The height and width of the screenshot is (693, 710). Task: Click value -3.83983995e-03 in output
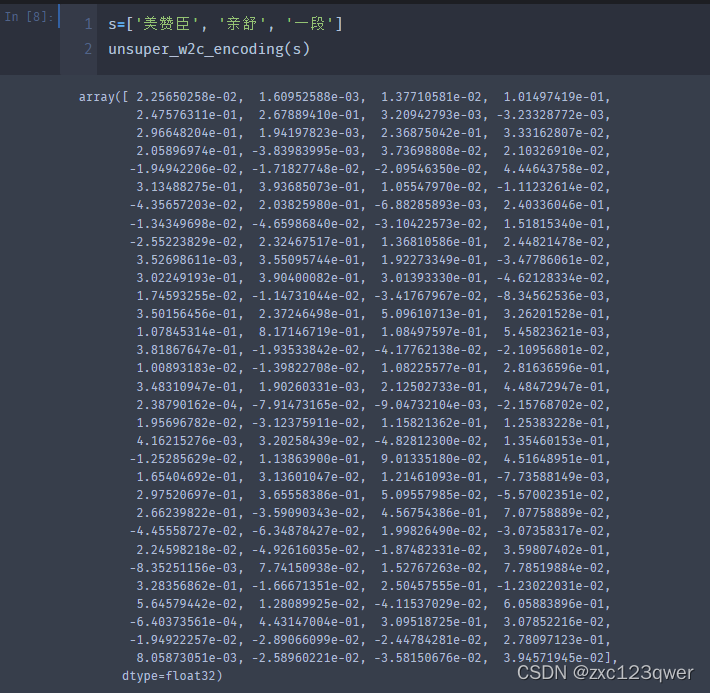point(306,151)
